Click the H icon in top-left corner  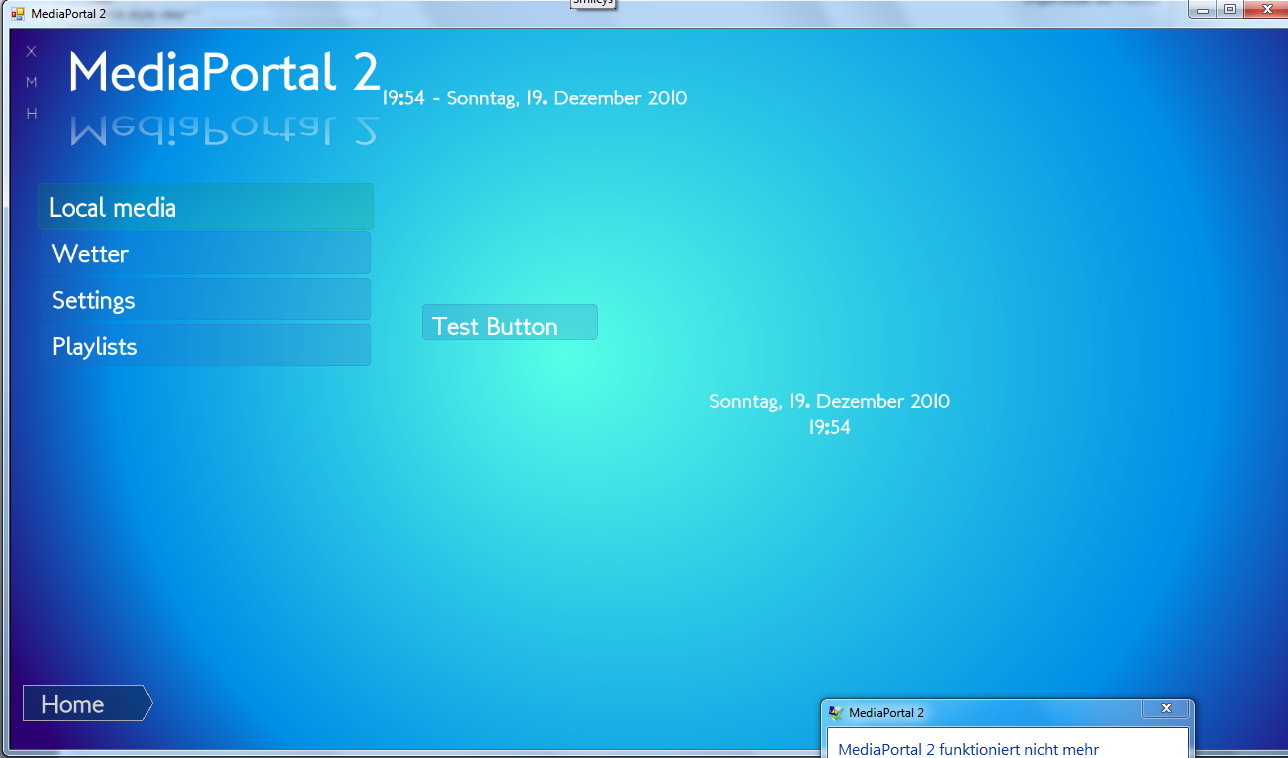pyautogui.click(x=32, y=114)
